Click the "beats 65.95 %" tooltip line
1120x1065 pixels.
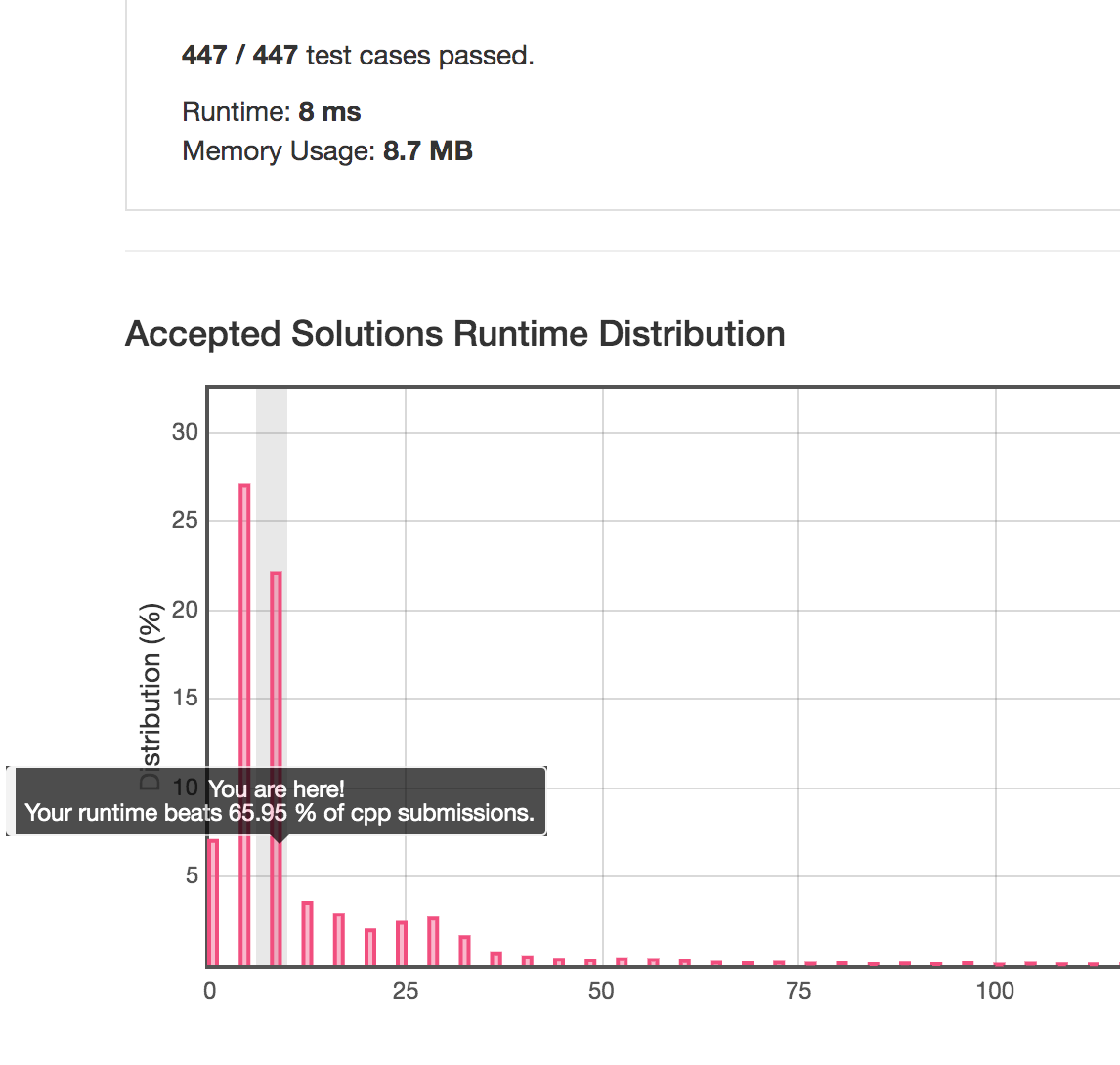tap(280, 813)
